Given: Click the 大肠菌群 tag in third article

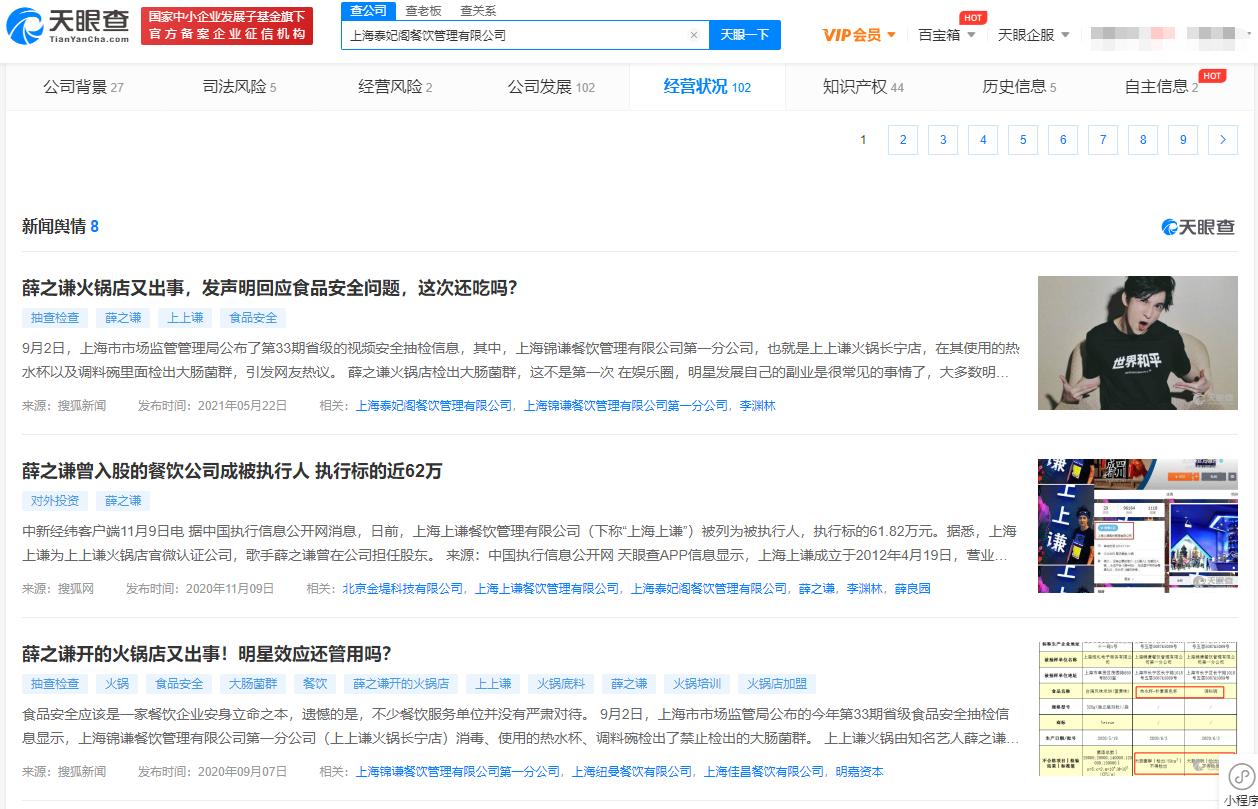Looking at the screenshot, I should pyautogui.click(x=253, y=684).
